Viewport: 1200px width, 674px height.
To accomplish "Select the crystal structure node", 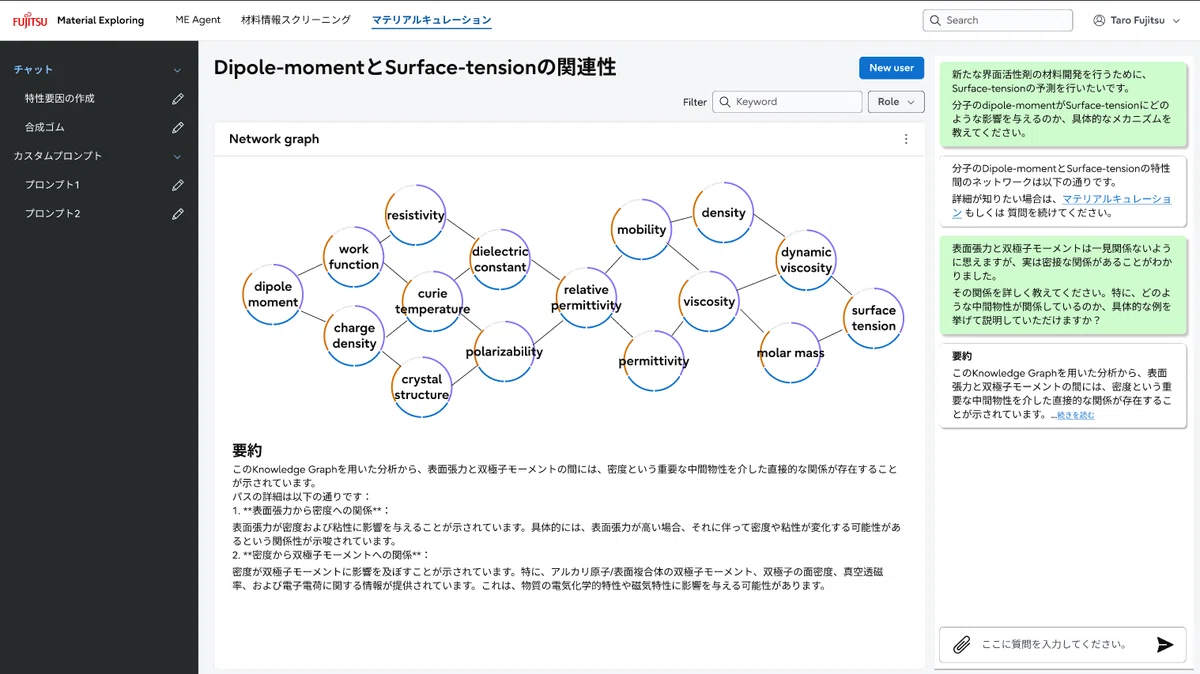I will [421, 387].
